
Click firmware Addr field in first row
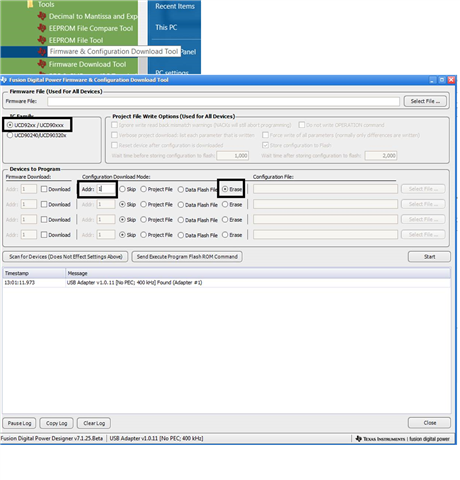click(x=29, y=189)
